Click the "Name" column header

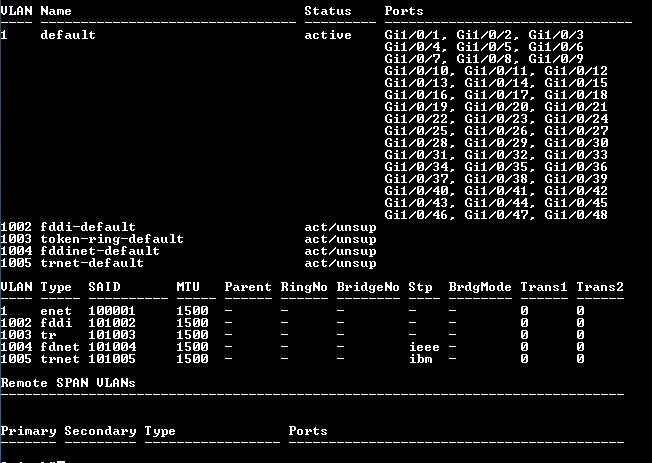coord(56,11)
